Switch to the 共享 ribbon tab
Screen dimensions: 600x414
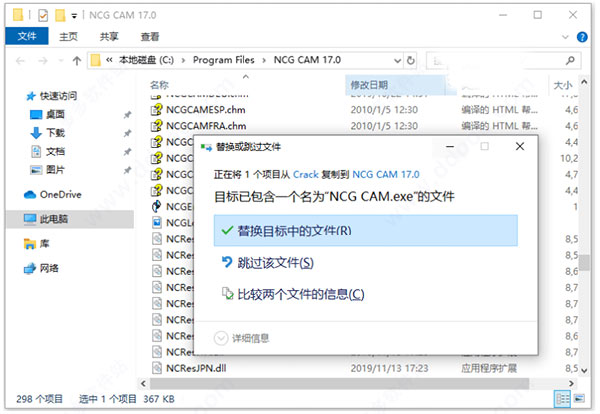pyautogui.click(x=109, y=37)
